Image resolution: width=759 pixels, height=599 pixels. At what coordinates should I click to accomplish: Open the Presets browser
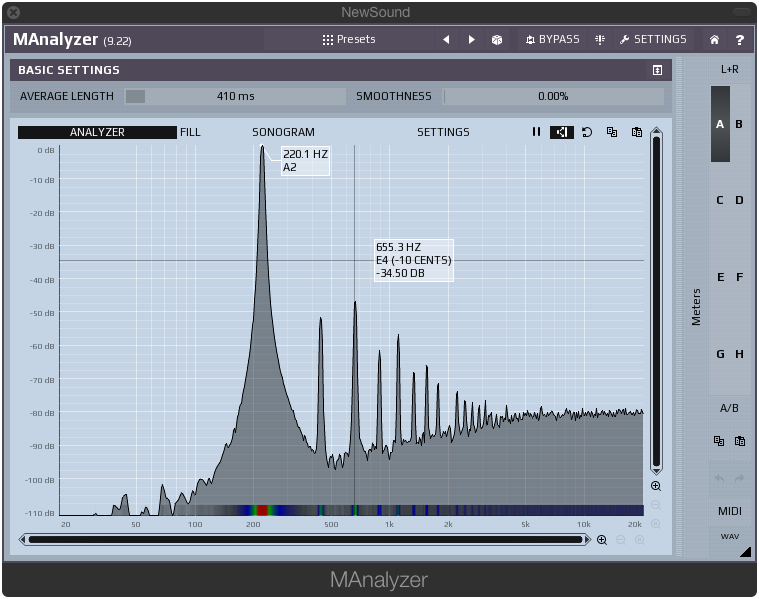[349, 39]
